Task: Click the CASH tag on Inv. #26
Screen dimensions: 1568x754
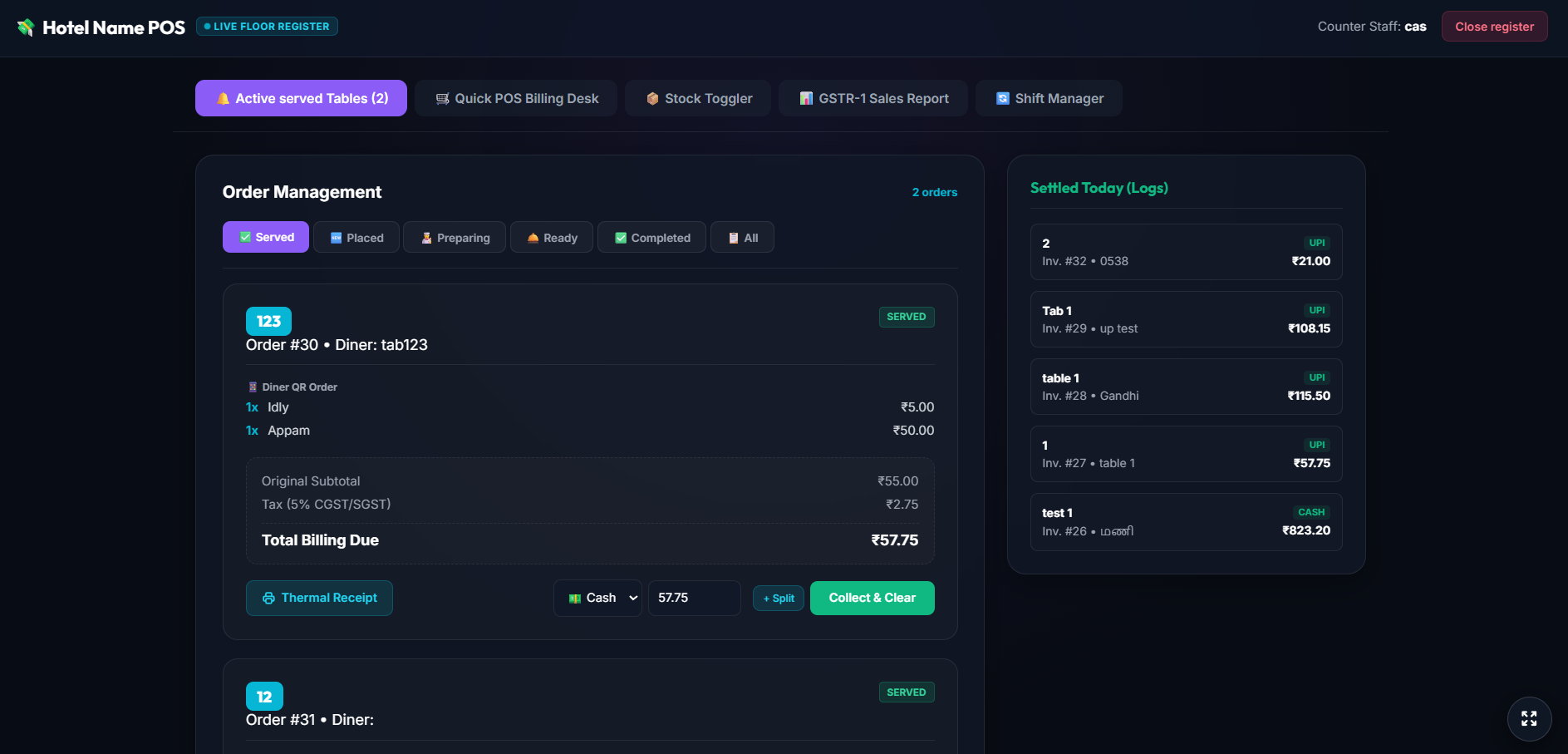Action: coord(1311,512)
